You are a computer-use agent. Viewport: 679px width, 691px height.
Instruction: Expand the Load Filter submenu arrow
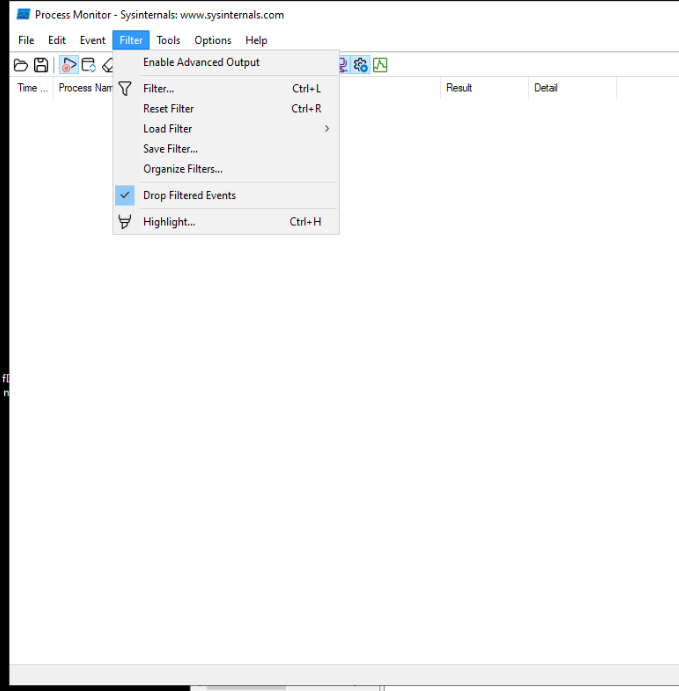327,129
